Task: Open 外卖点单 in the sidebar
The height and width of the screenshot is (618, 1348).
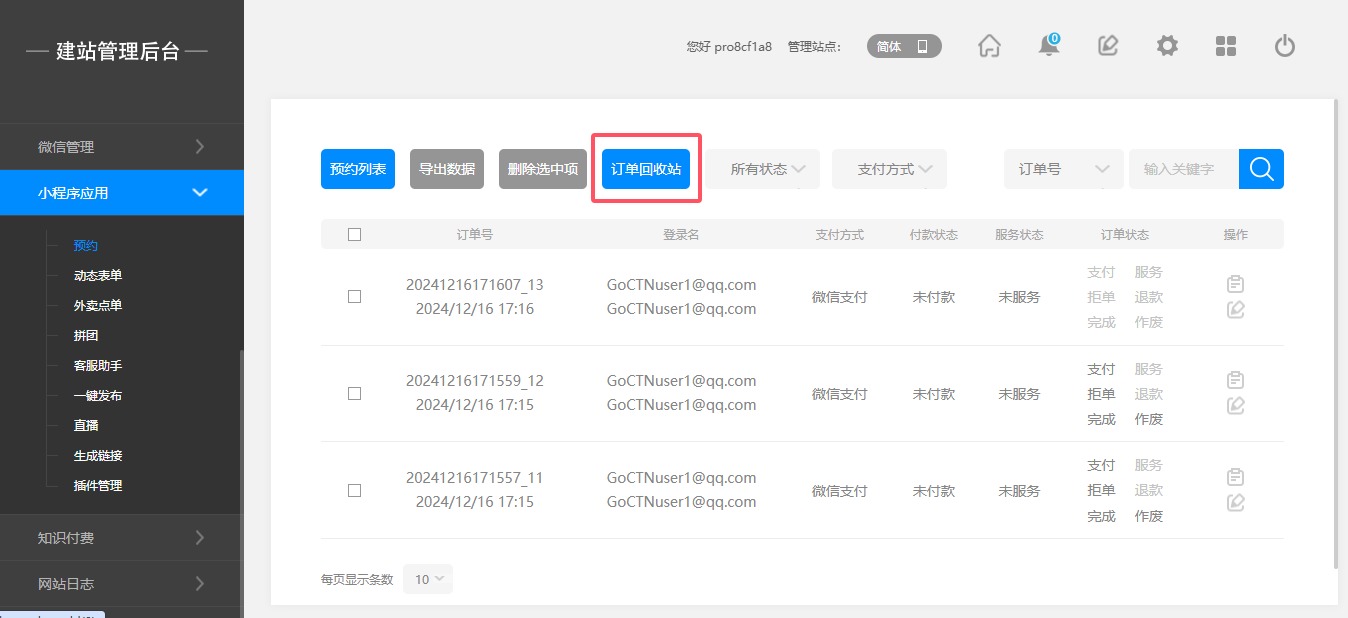Action: point(98,306)
